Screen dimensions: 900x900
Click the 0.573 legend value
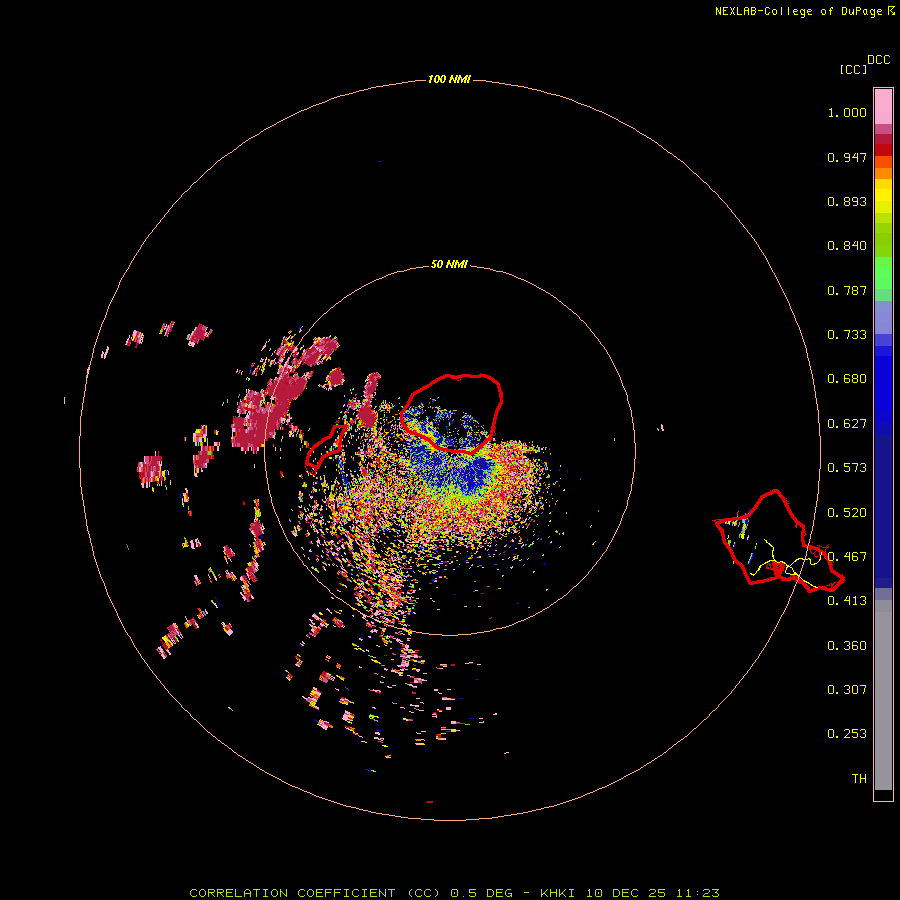coord(847,468)
